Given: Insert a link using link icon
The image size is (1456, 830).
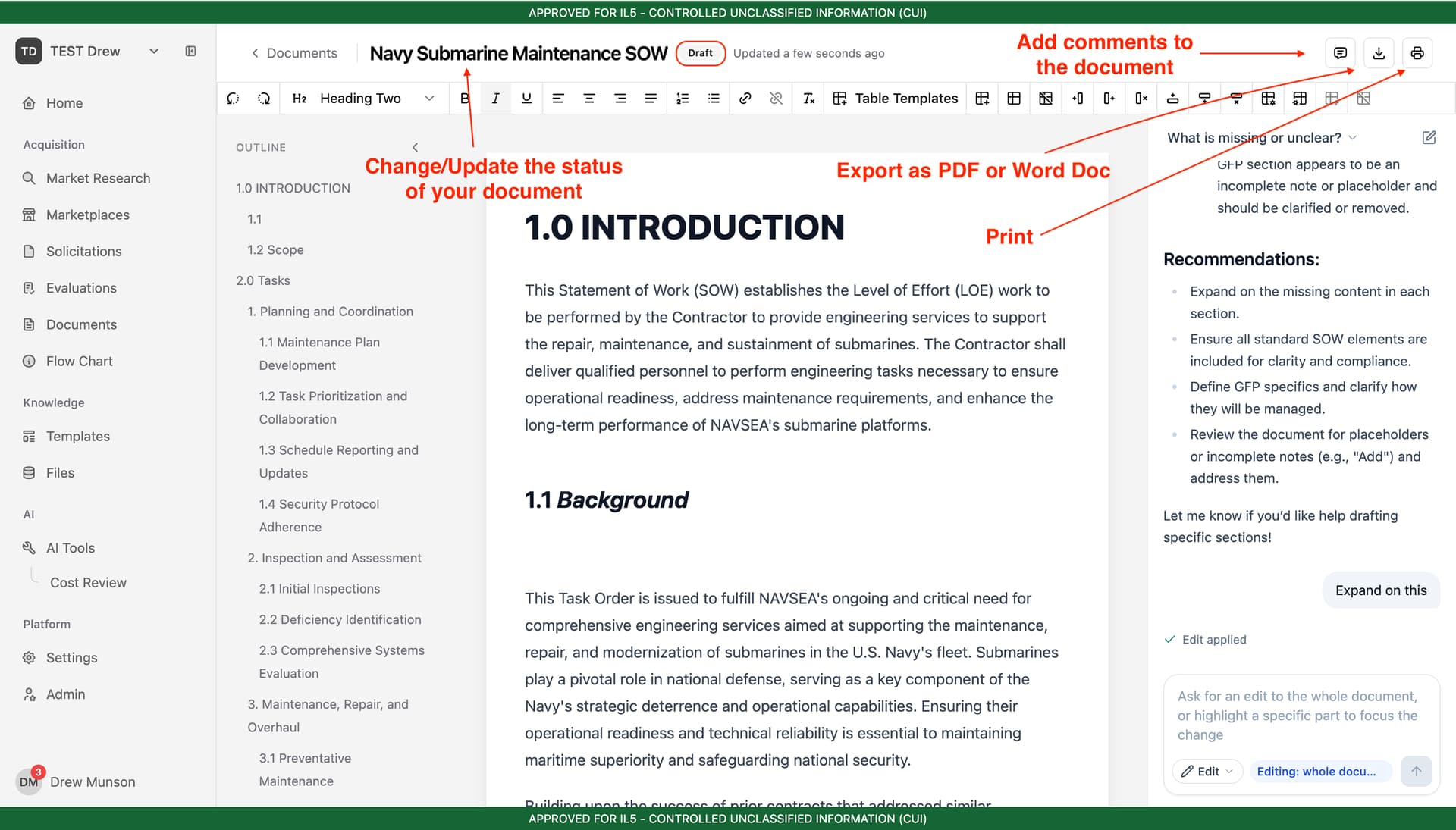Looking at the screenshot, I should pyautogui.click(x=745, y=99).
